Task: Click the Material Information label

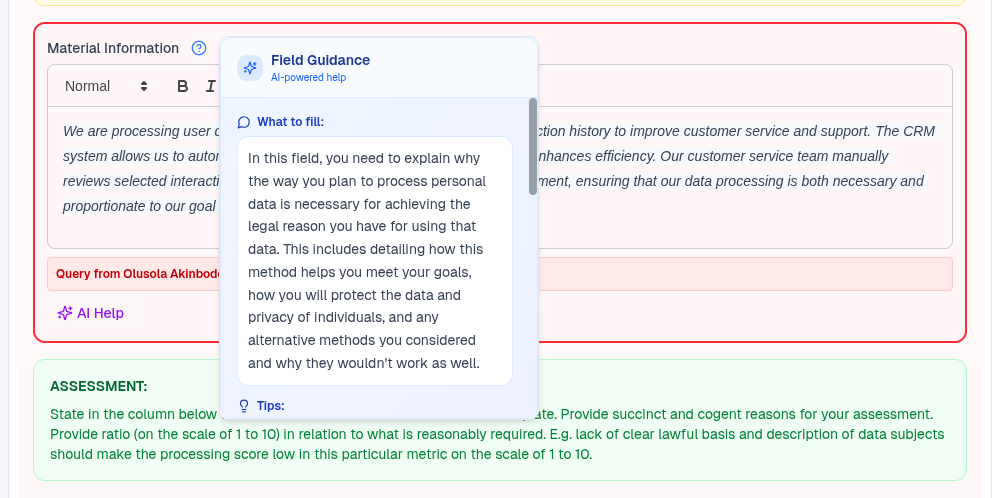Action: (113, 48)
